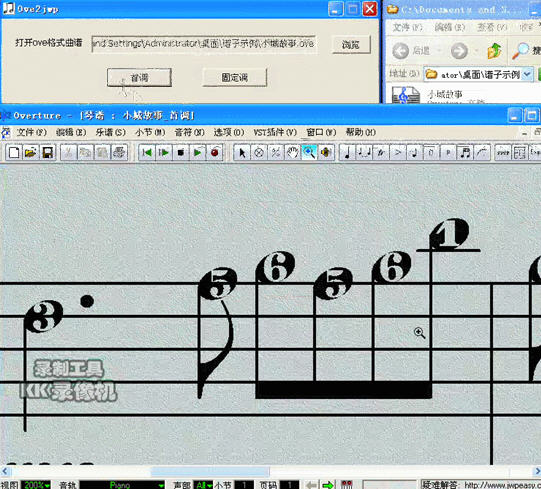Viewport: 541px width, 489px height.
Task: Open the note groups palette
Action: (x=364, y=153)
